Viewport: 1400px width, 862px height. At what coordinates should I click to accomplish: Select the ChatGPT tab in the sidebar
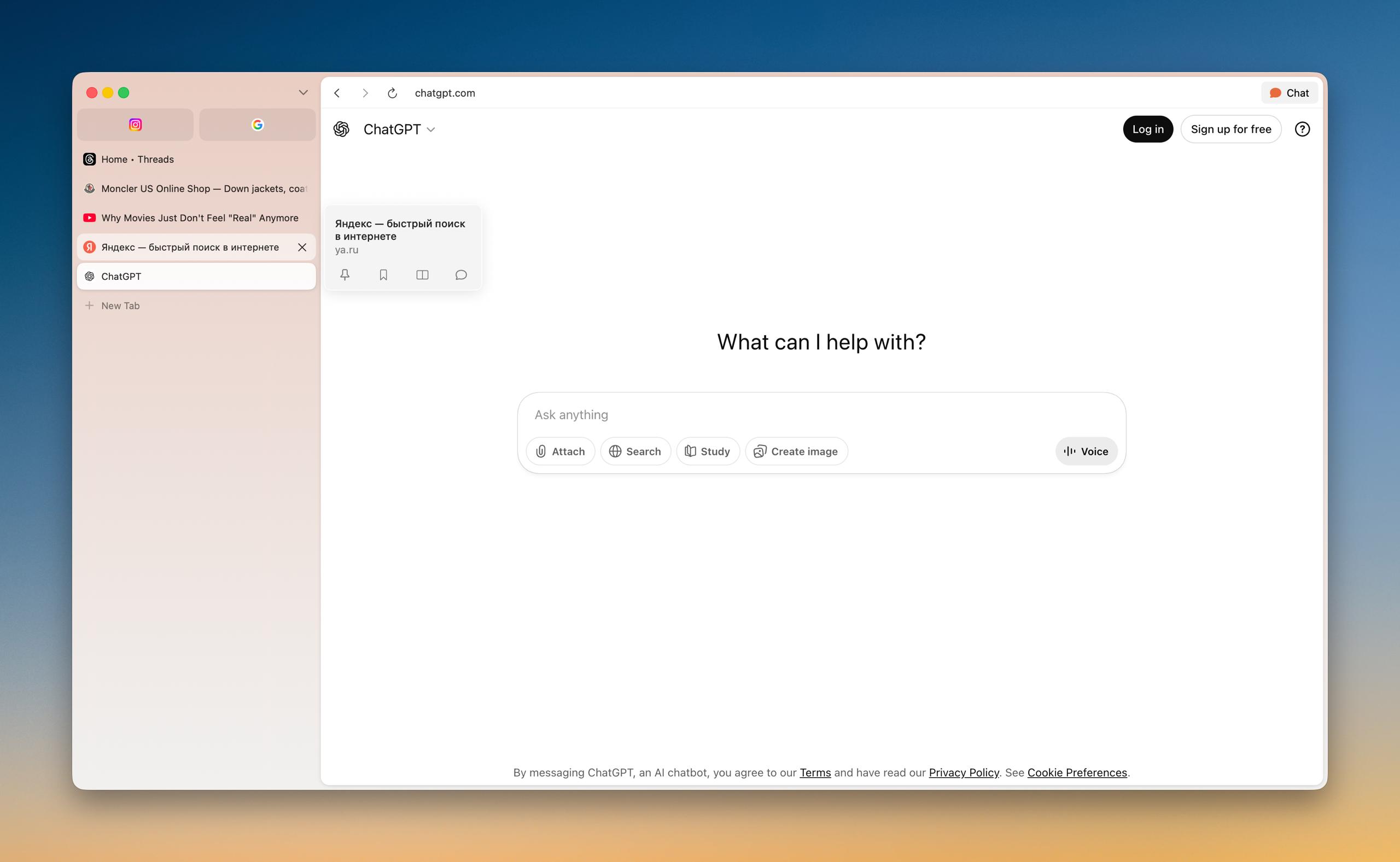tap(196, 276)
